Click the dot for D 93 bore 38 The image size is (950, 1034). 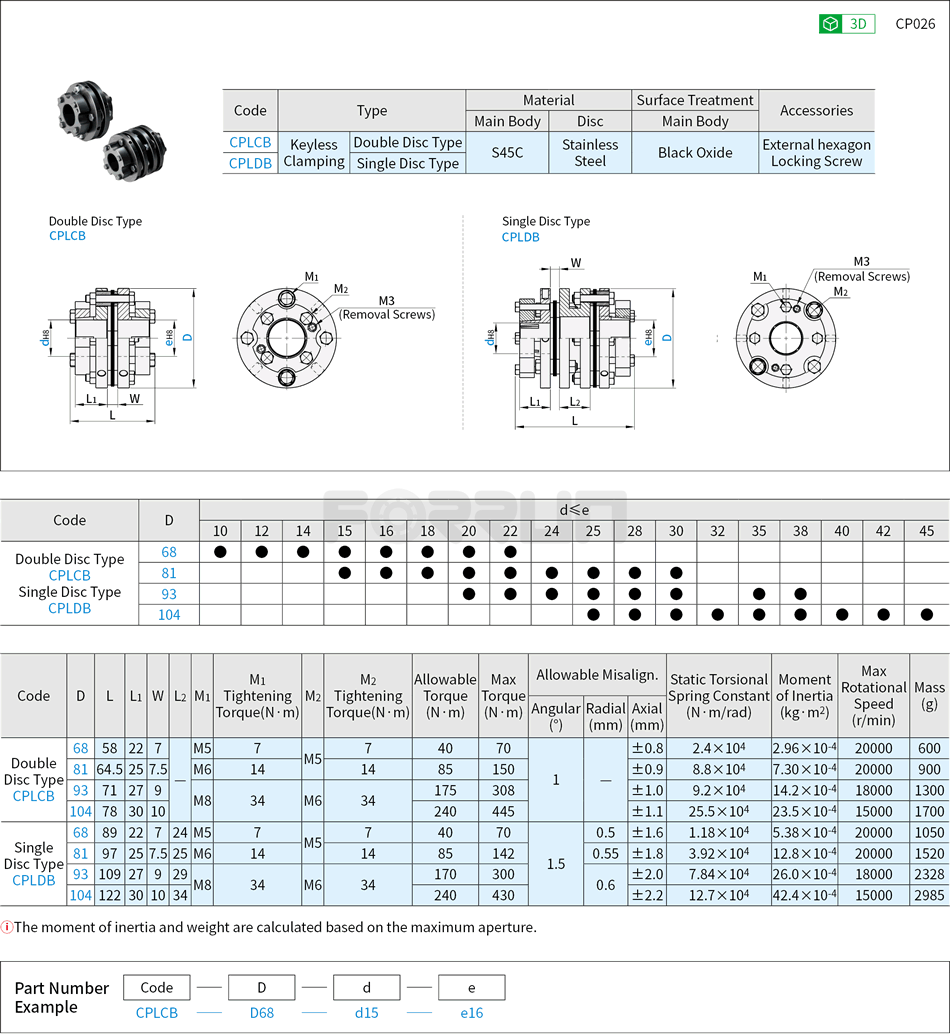(800, 593)
